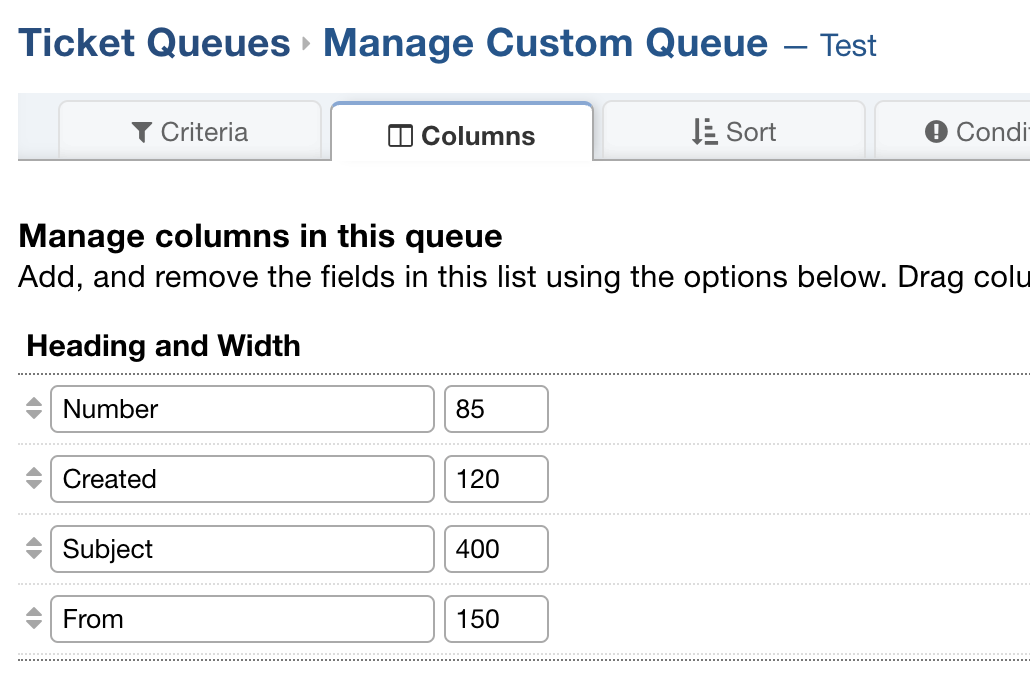This screenshot has width=1030, height=676.
Task: Select the width field showing 120
Action: (496, 479)
